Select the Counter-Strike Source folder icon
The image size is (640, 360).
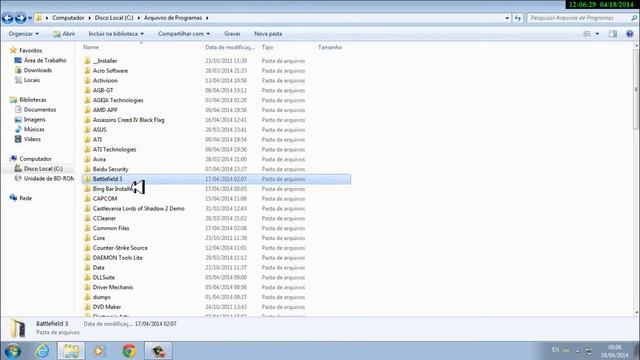[x=87, y=248]
